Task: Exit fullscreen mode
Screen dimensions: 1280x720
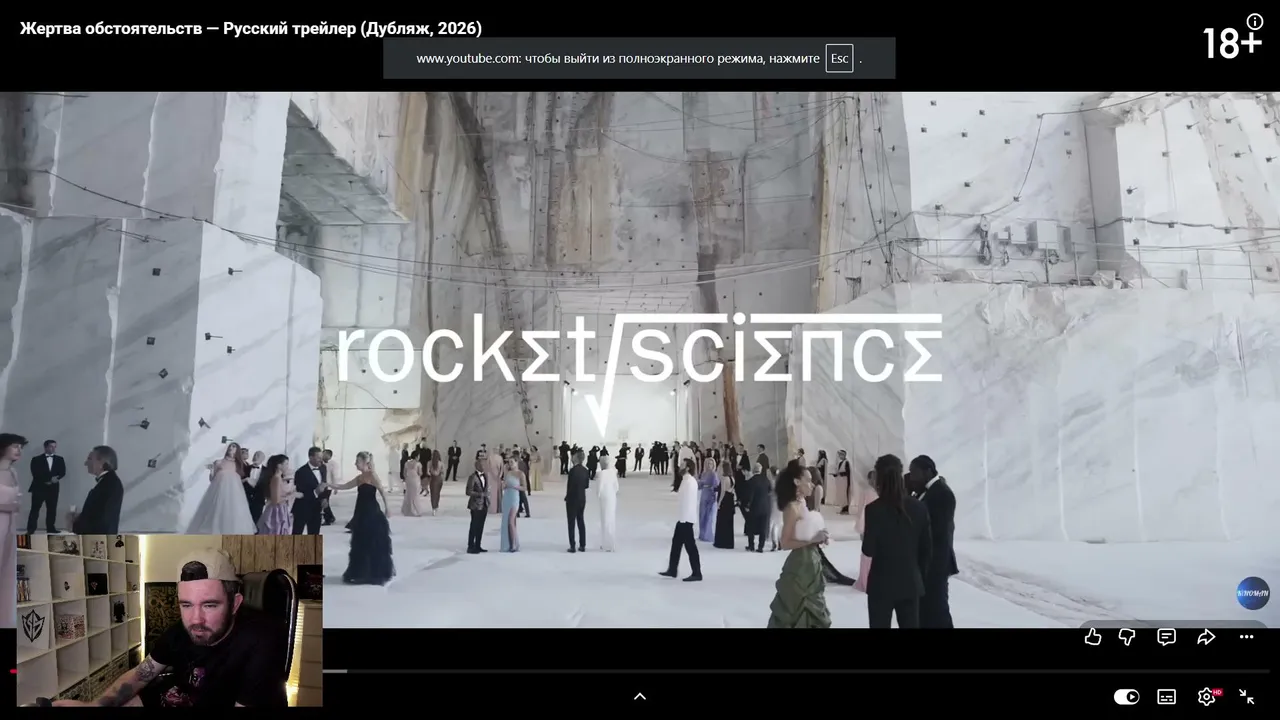Action: click(1247, 697)
